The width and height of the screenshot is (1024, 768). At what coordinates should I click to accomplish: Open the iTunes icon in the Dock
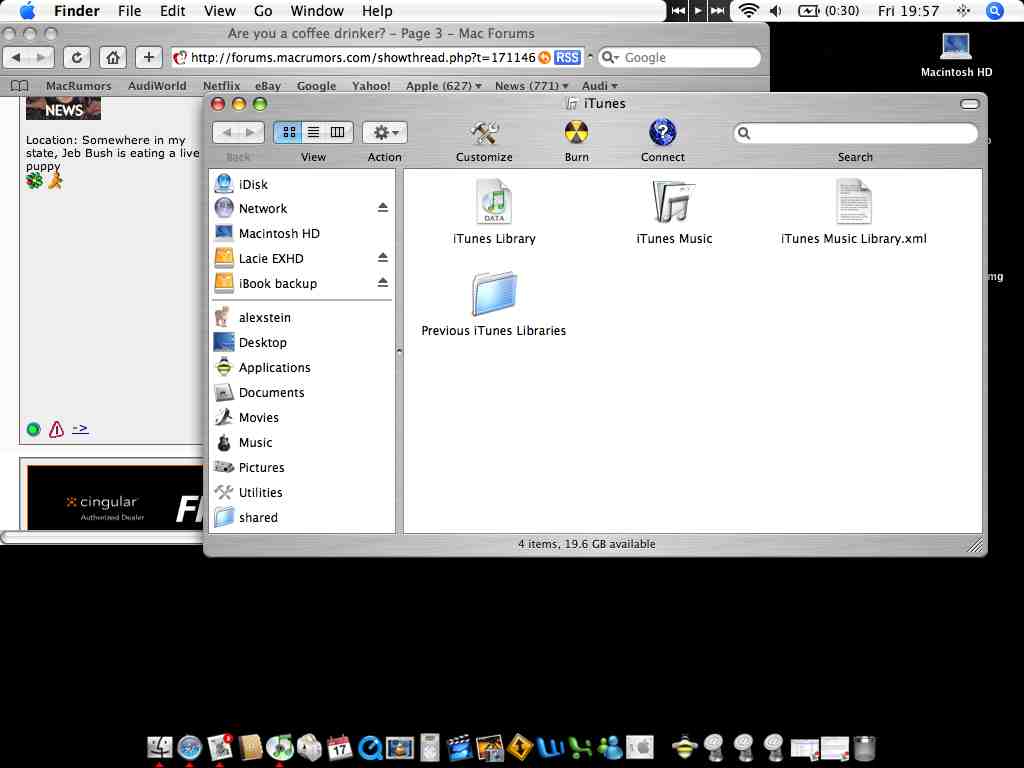tap(280, 747)
